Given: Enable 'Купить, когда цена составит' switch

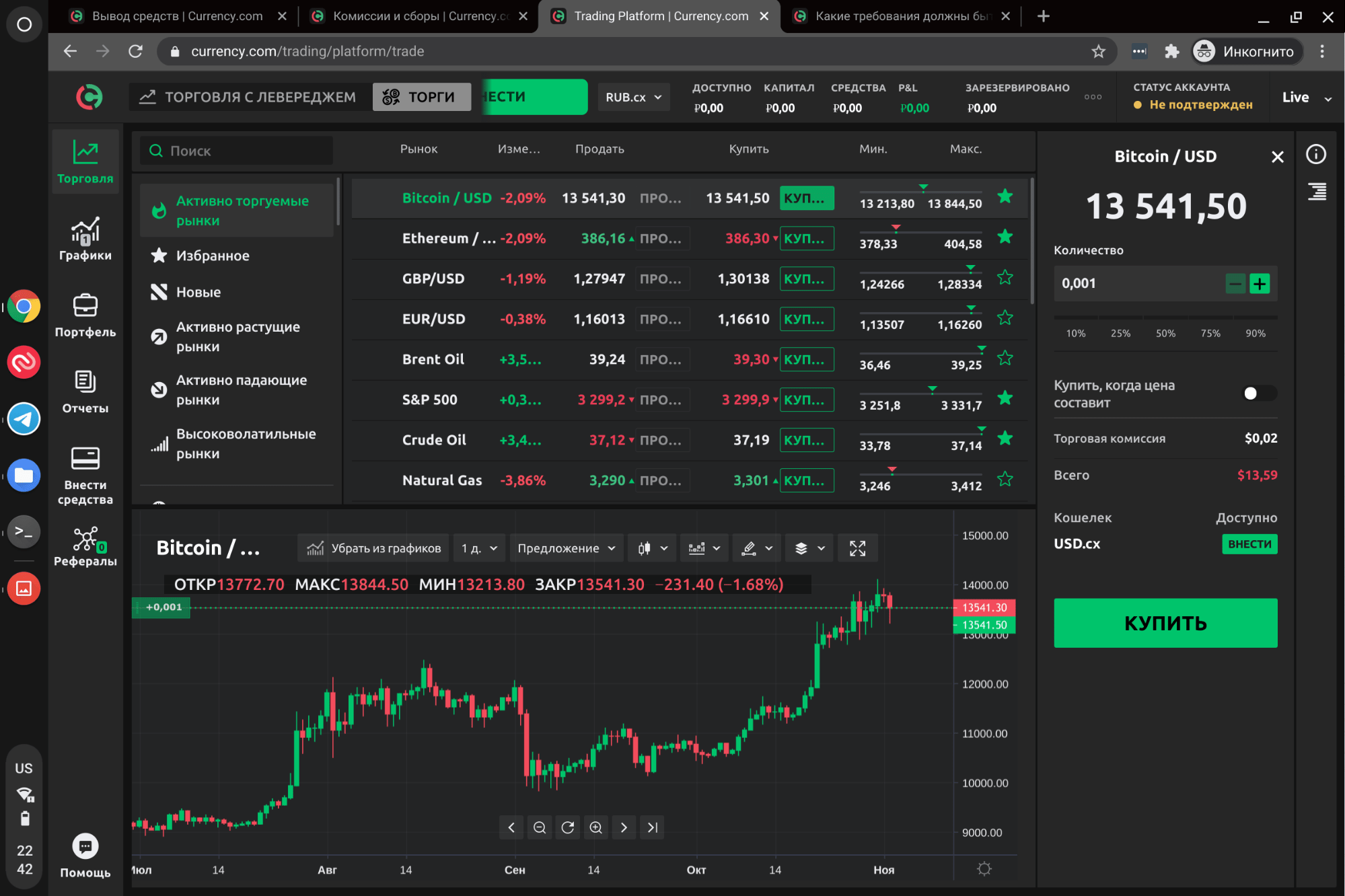Looking at the screenshot, I should pos(1259,394).
